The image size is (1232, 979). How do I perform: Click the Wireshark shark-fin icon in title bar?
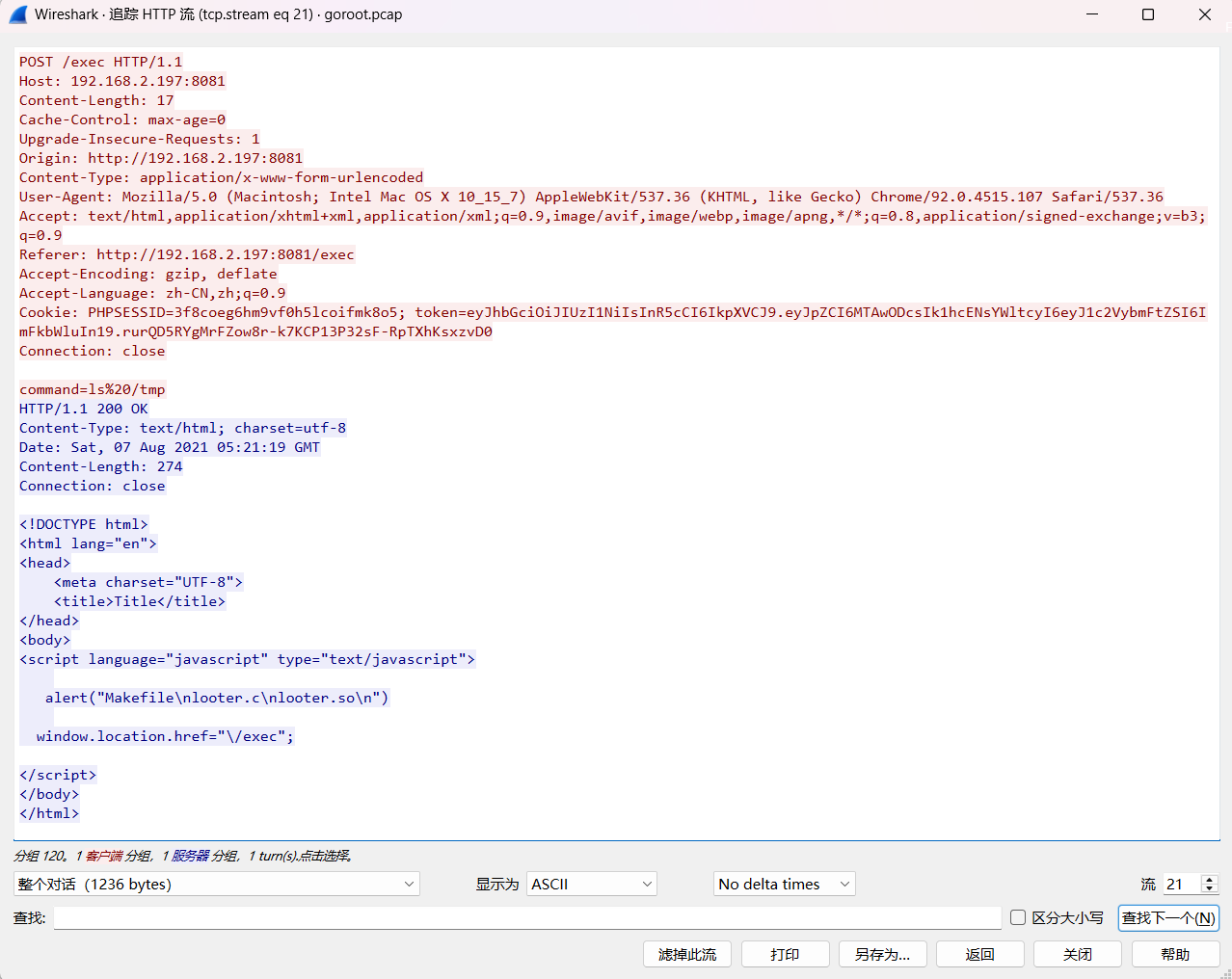click(x=17, y=14)
